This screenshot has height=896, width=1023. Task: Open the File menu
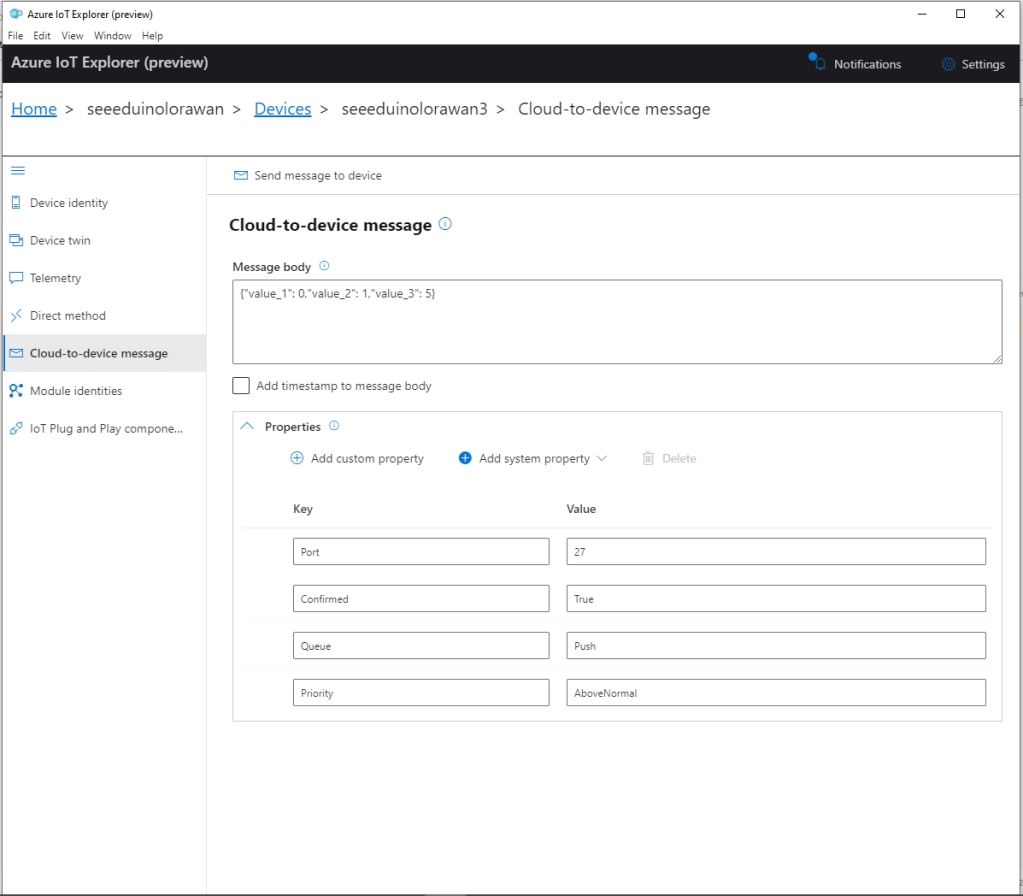coord(15,35)
